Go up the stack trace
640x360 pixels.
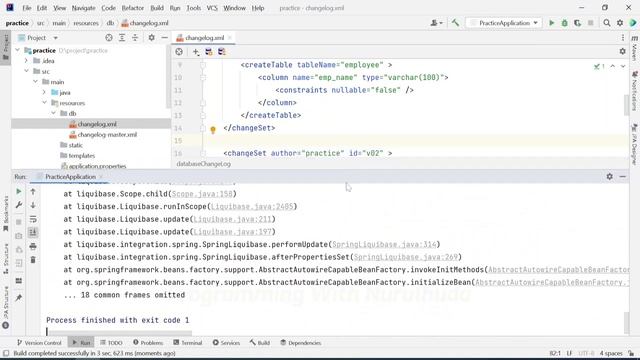coord(33,191)
